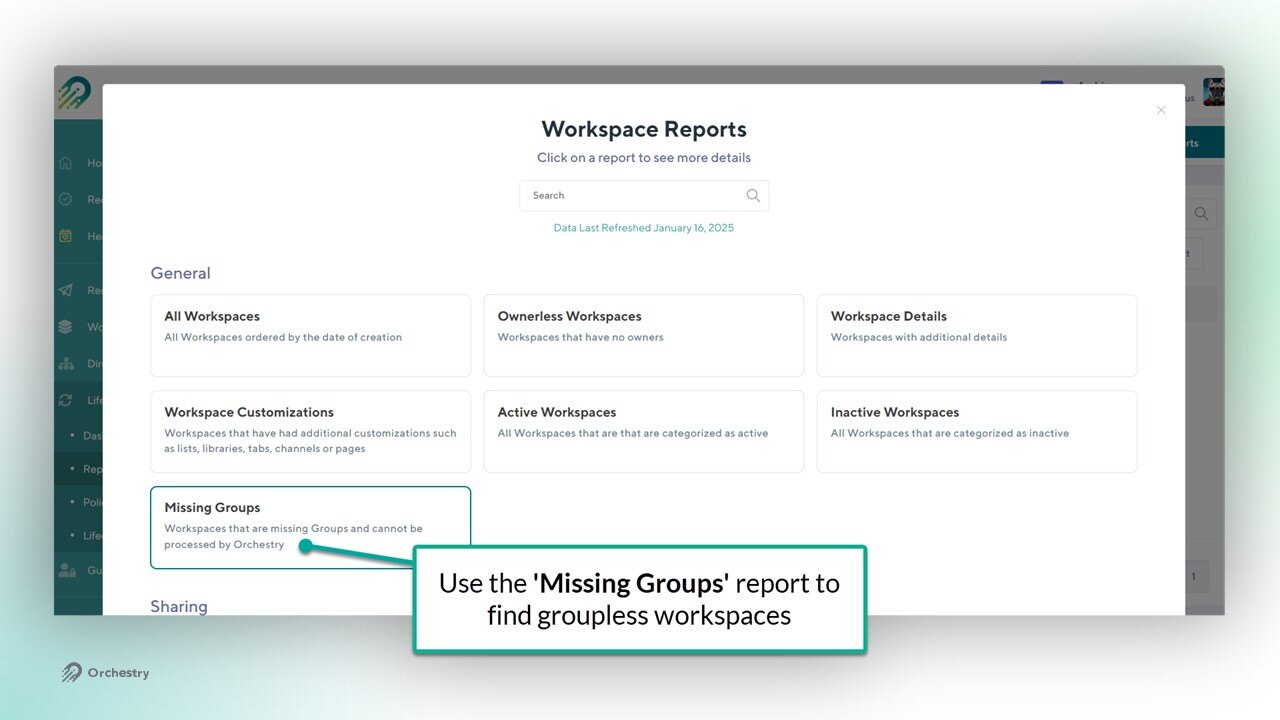Screen dimensions: 1280x720
Task: Open the Workspace Details report
Action: [977, 335]
